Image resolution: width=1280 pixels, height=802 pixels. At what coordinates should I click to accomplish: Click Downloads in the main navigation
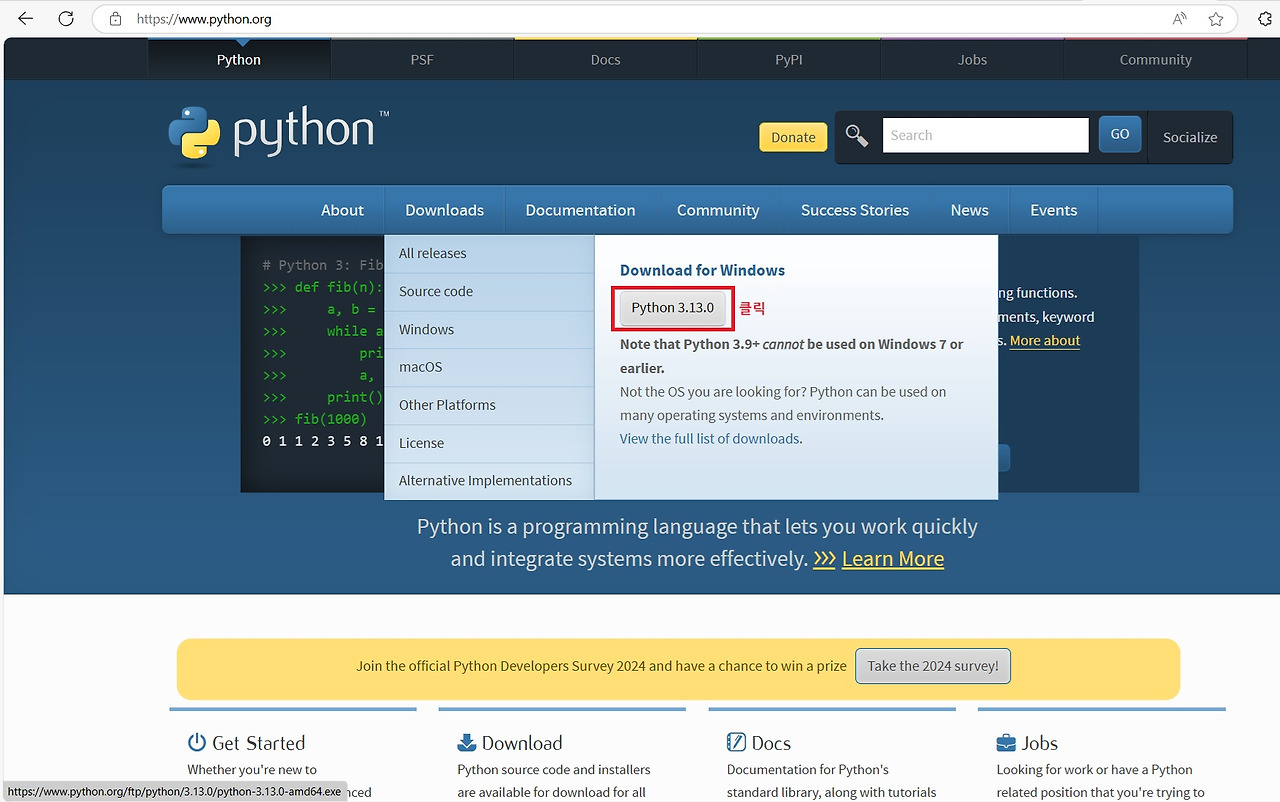(x=445, y=210)
